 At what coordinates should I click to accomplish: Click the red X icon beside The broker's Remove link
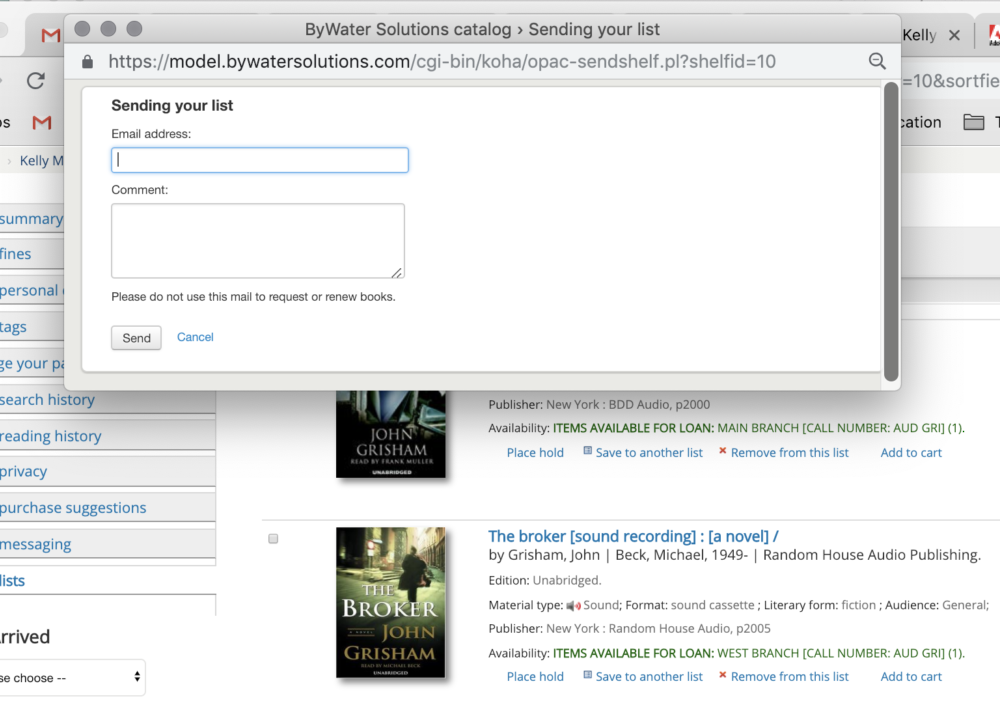[x=723, y=675]
